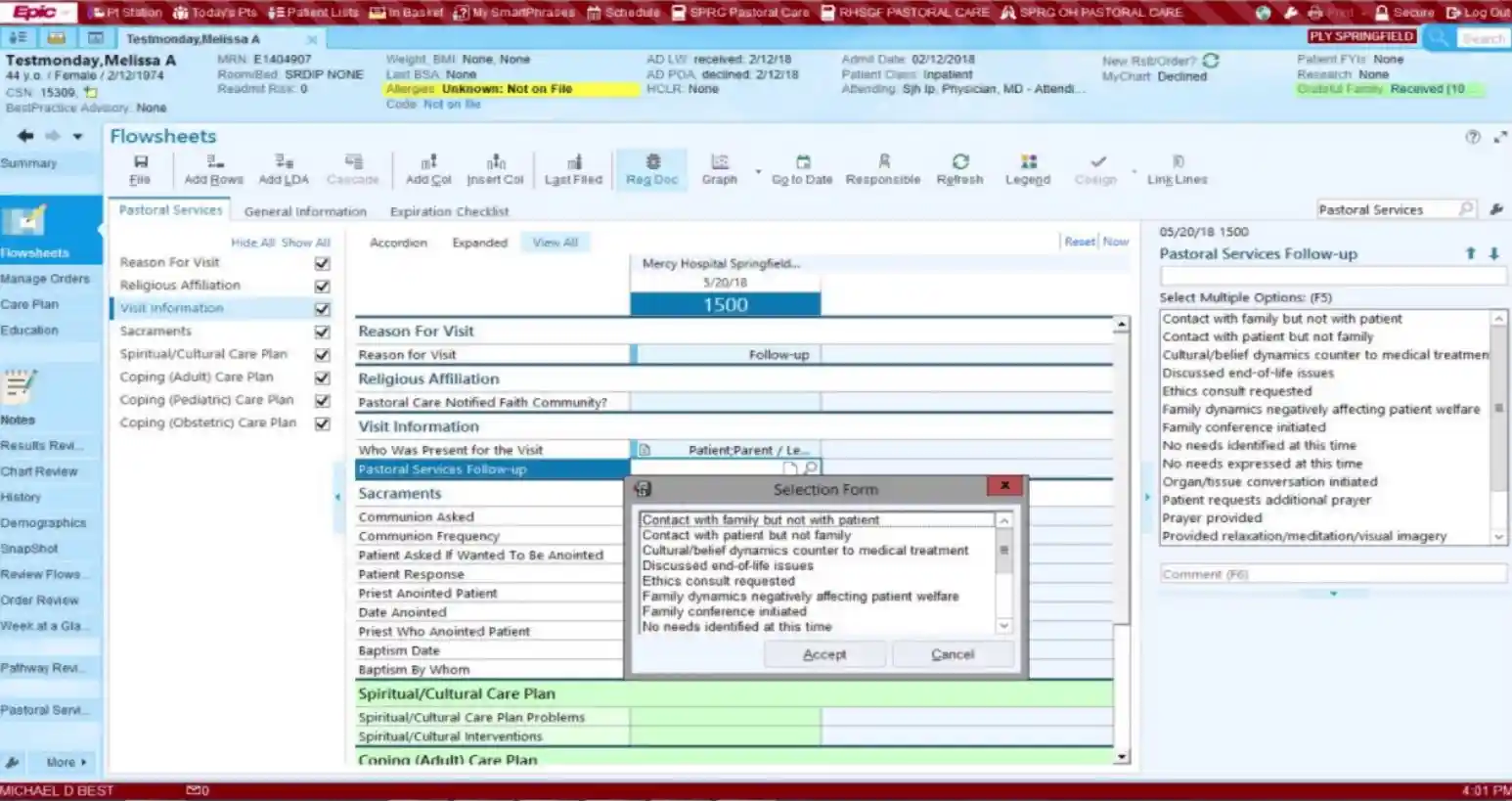Click the Last Filed icon
The height and width of the screenshot is (801, 1512).
[573, 168]
